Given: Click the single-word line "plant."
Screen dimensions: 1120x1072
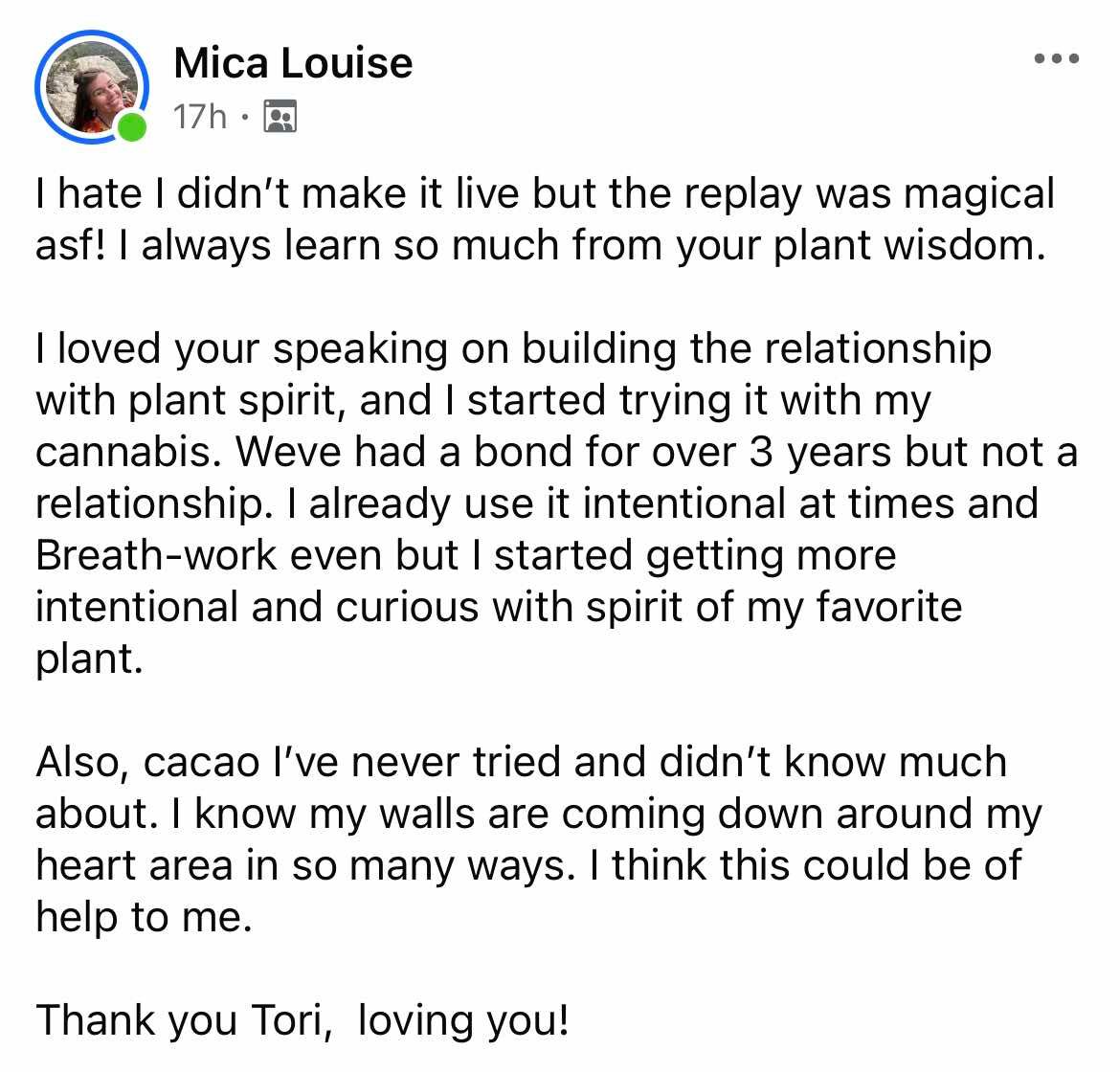Looking at the screenshot, I should pos(89,659).
